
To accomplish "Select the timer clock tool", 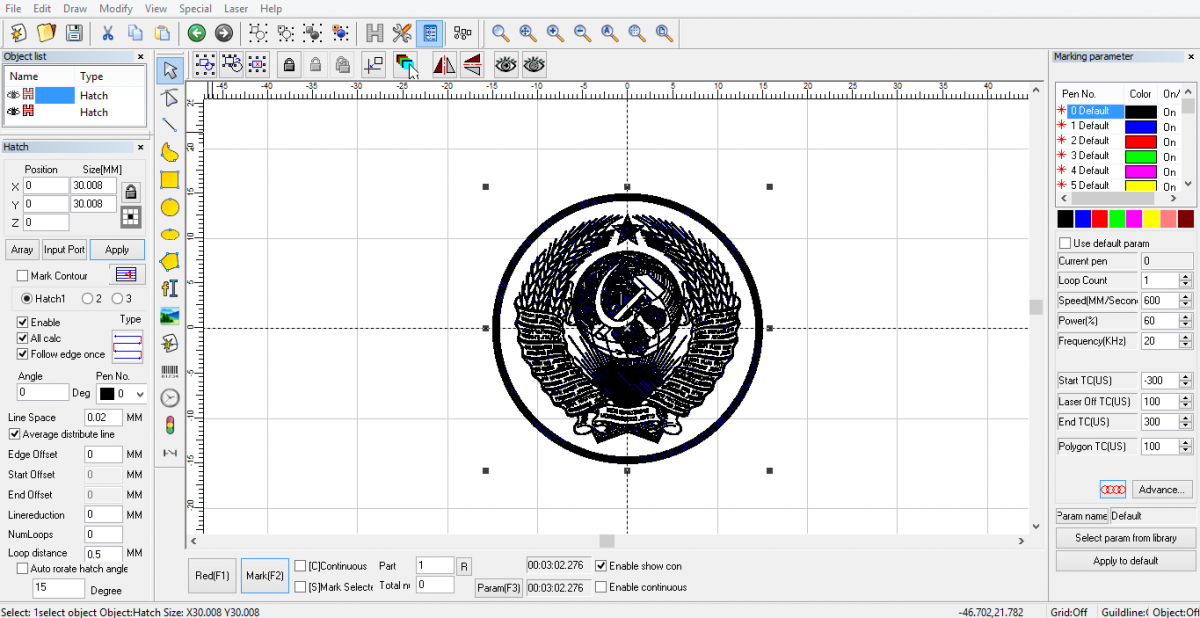I will (170, 398).
